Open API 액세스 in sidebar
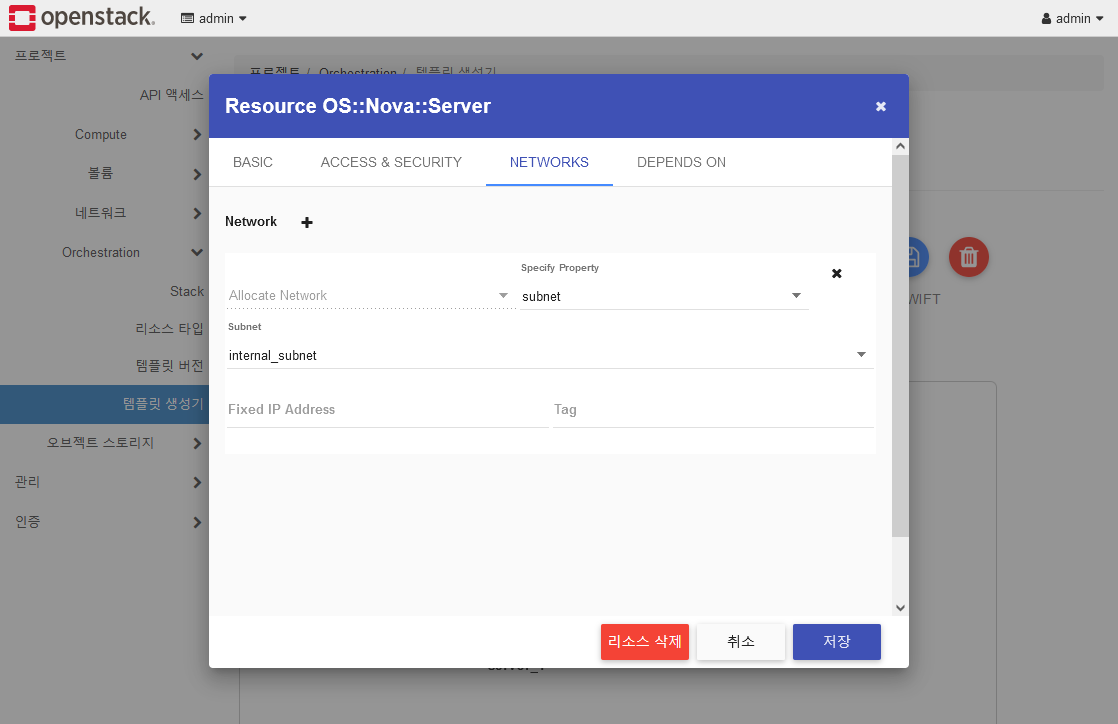 [171, 95]
